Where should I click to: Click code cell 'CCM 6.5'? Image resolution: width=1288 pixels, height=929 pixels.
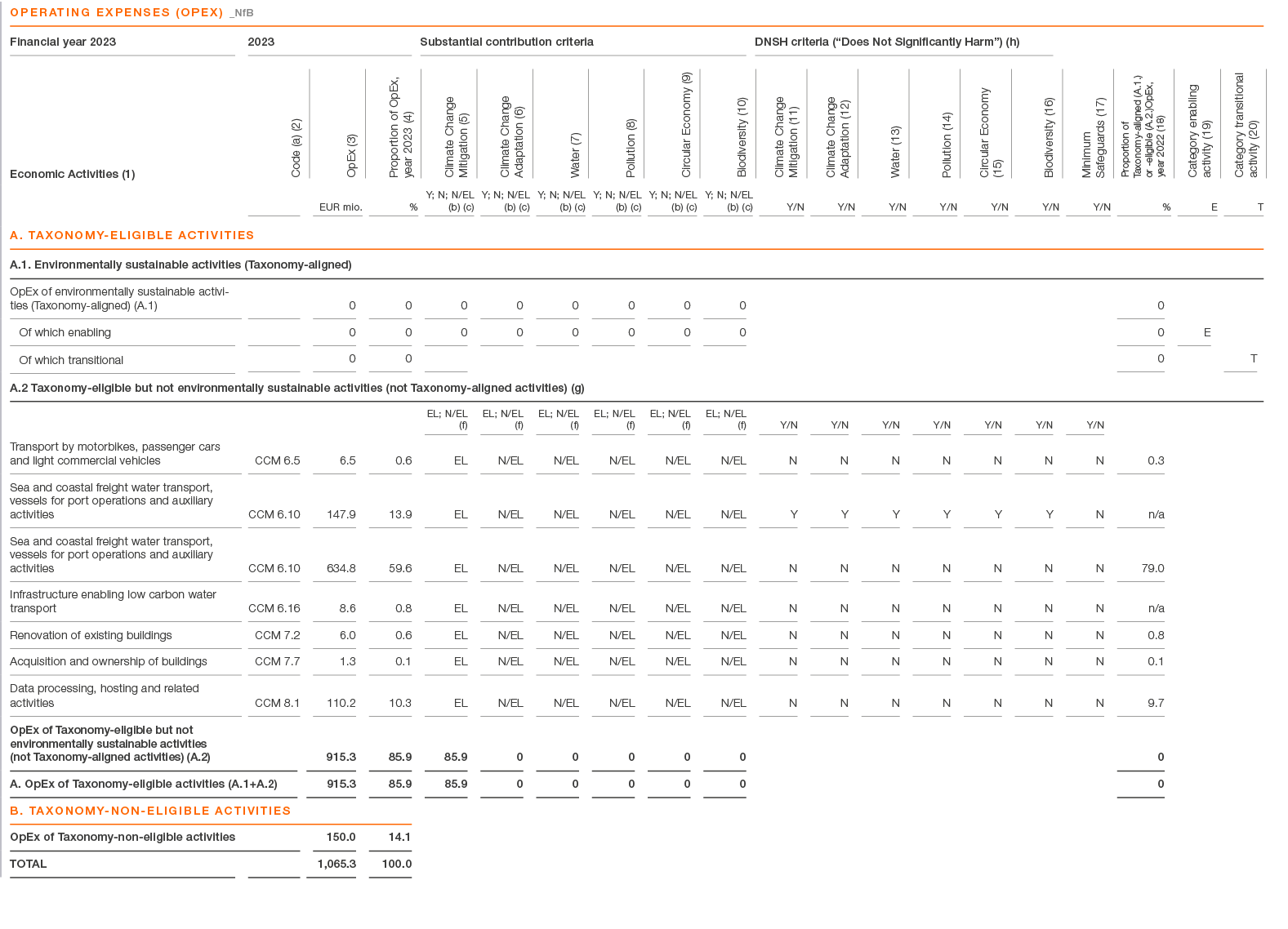[278, 460]
